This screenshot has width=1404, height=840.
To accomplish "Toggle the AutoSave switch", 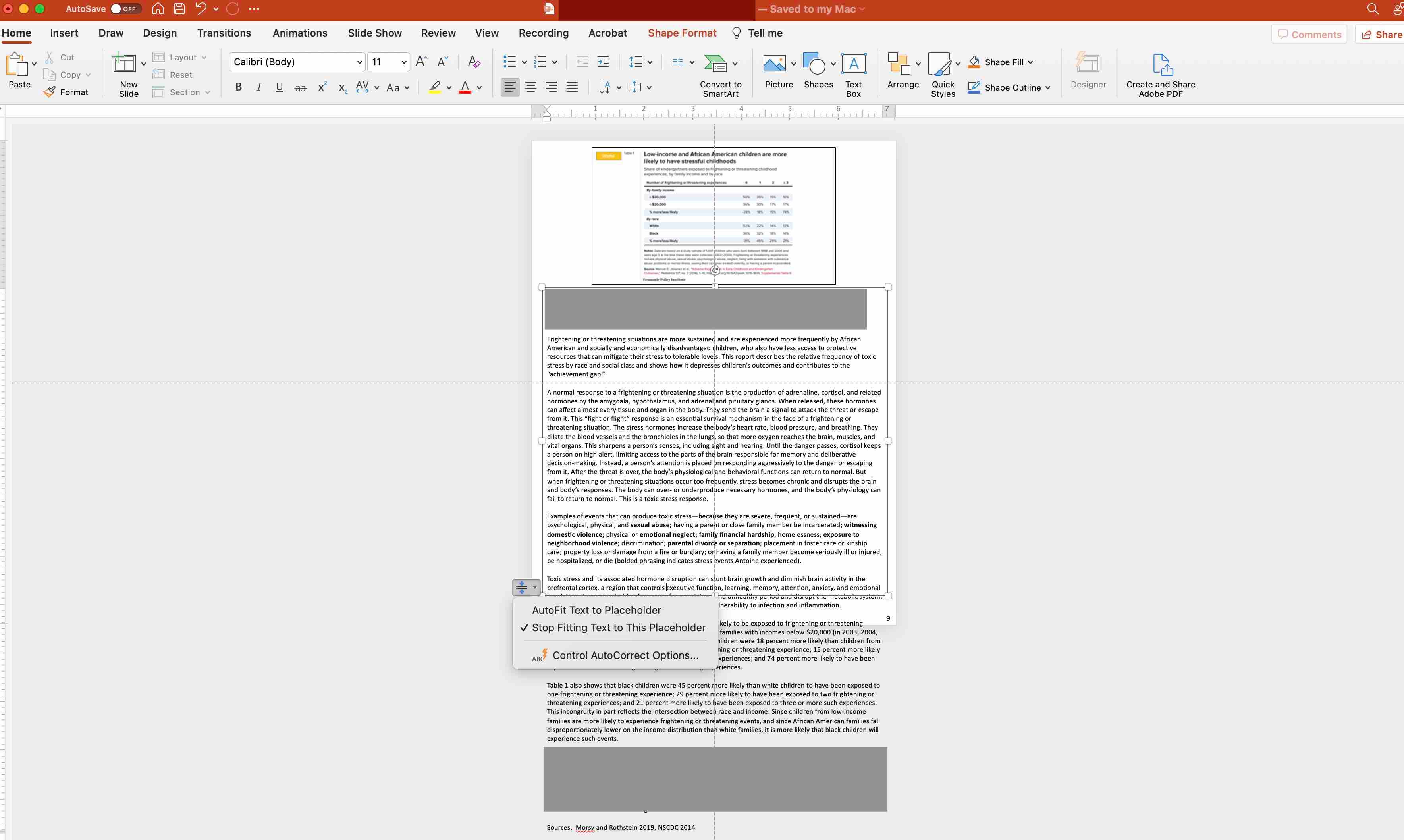I will [125, 8].
